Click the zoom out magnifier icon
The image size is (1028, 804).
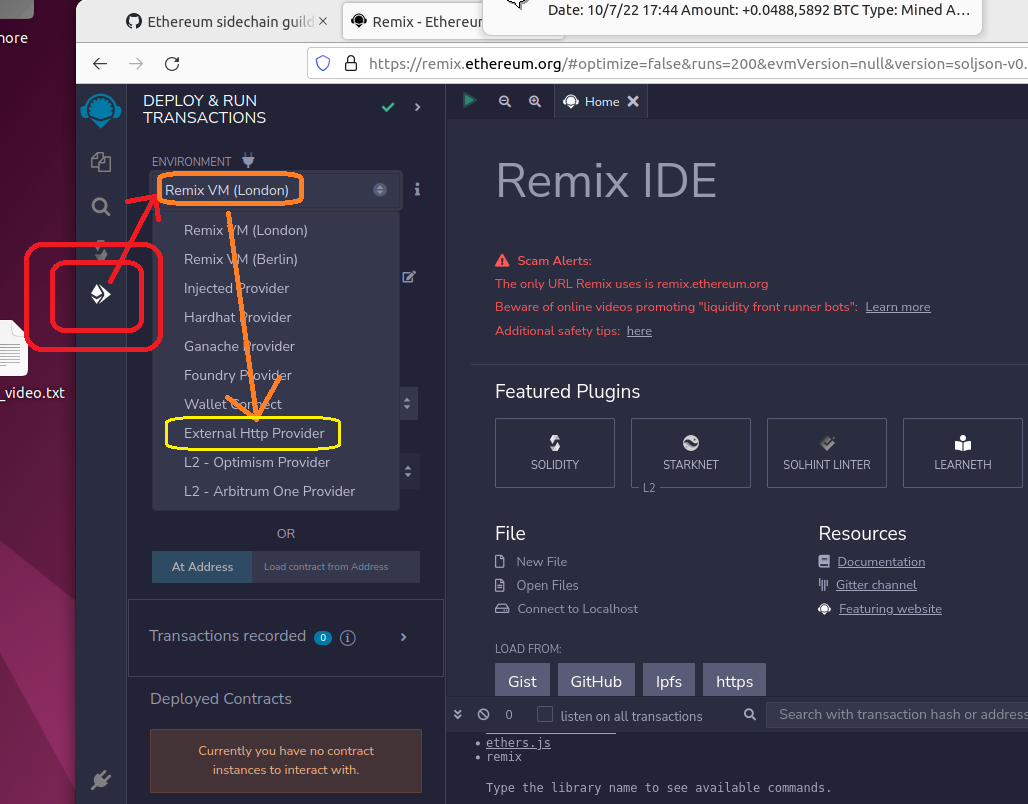[x=505, y=101]
